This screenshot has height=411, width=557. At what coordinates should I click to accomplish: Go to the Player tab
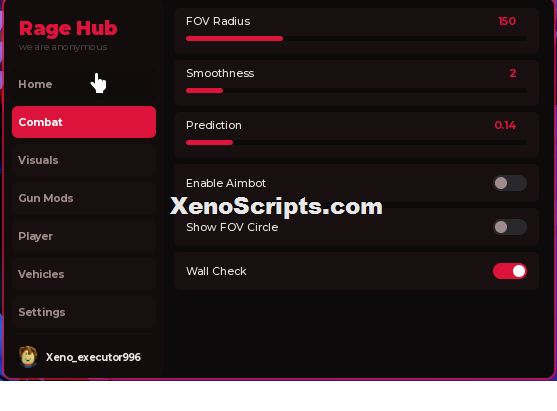[x=84, y=236]
